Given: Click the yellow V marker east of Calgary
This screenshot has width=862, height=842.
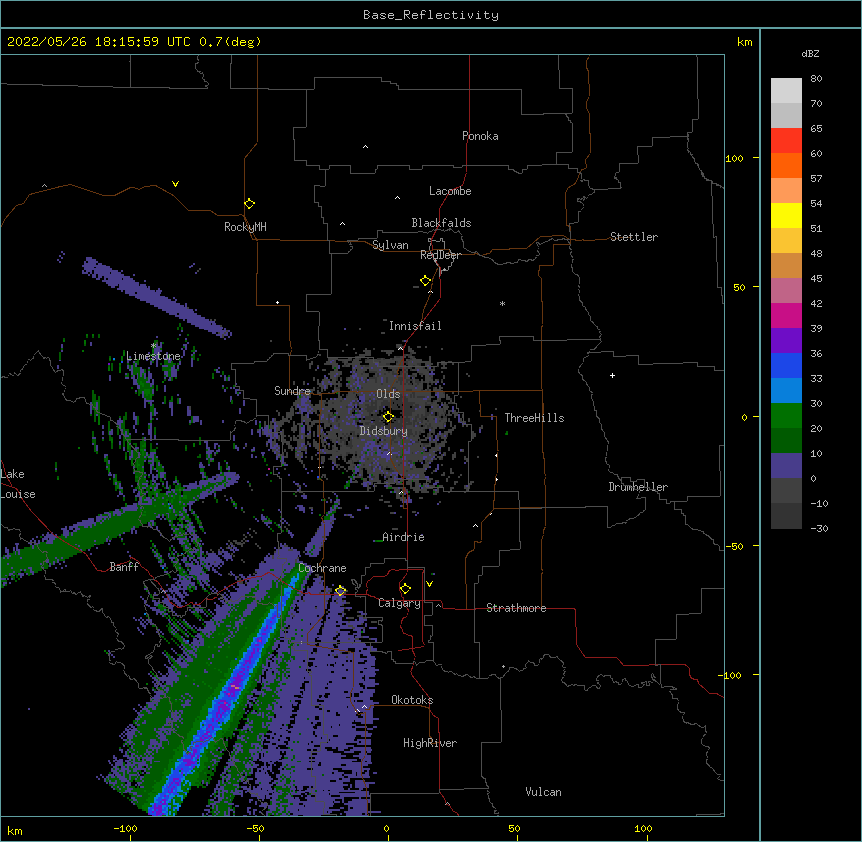Looking at the screenshot, I should click(x=429, y=584).
